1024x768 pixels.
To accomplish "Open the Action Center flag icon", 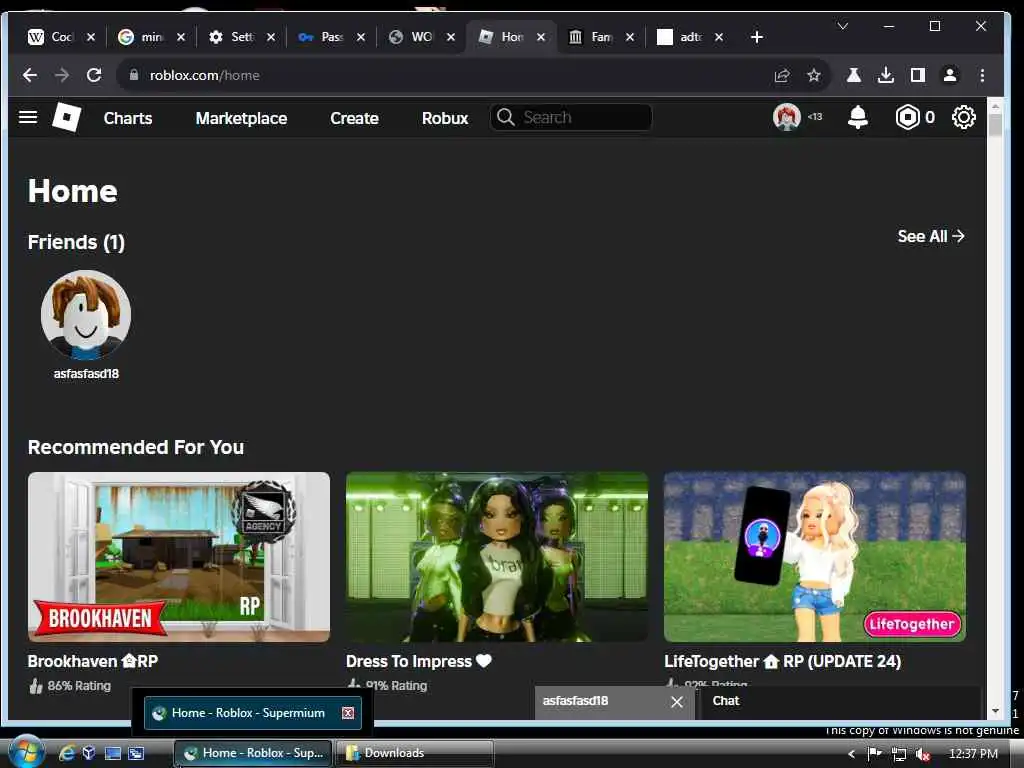I will tap(874, 754).
